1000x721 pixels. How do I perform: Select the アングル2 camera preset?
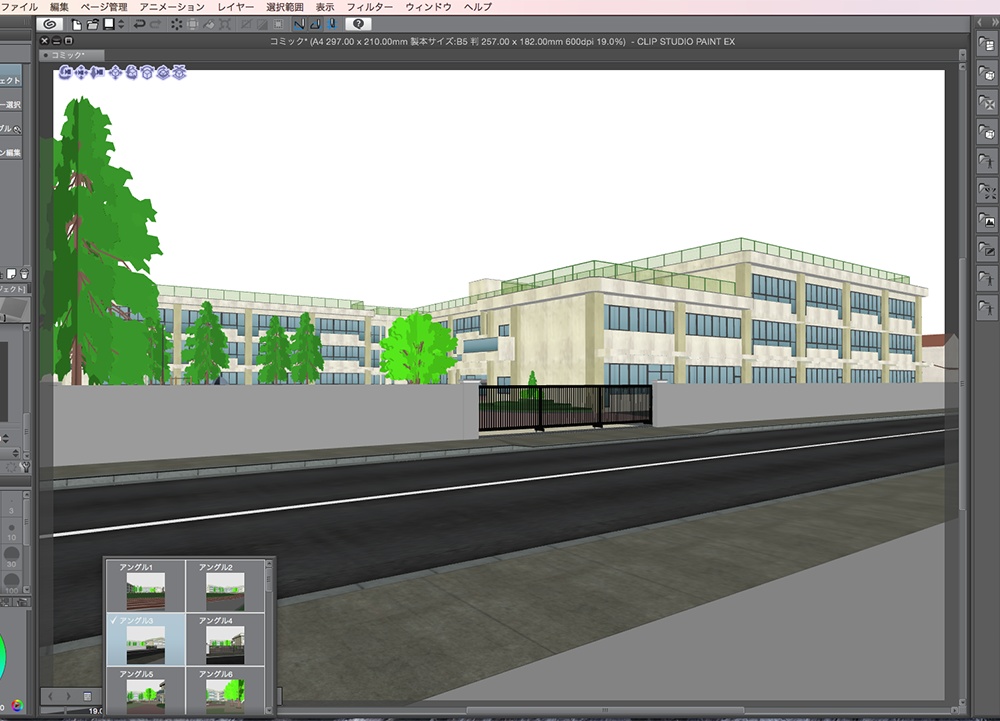(x=225, y=586)
